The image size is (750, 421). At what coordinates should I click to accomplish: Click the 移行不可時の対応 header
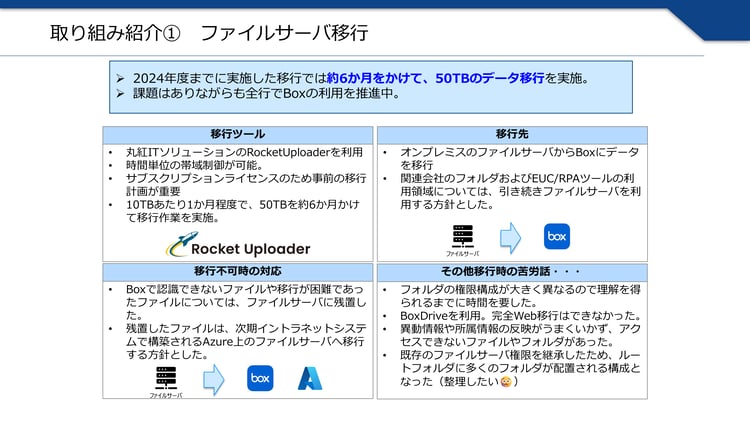238,271
